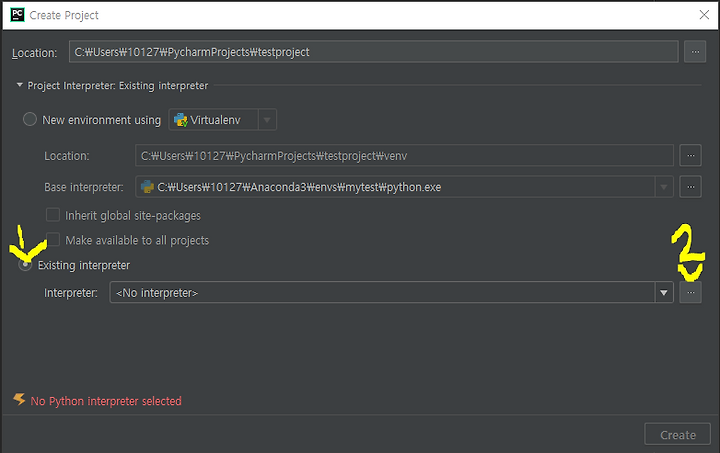The width and height of the screenshot is (720, 453).
Task: Click the Create button
Action: pos(677,434)
